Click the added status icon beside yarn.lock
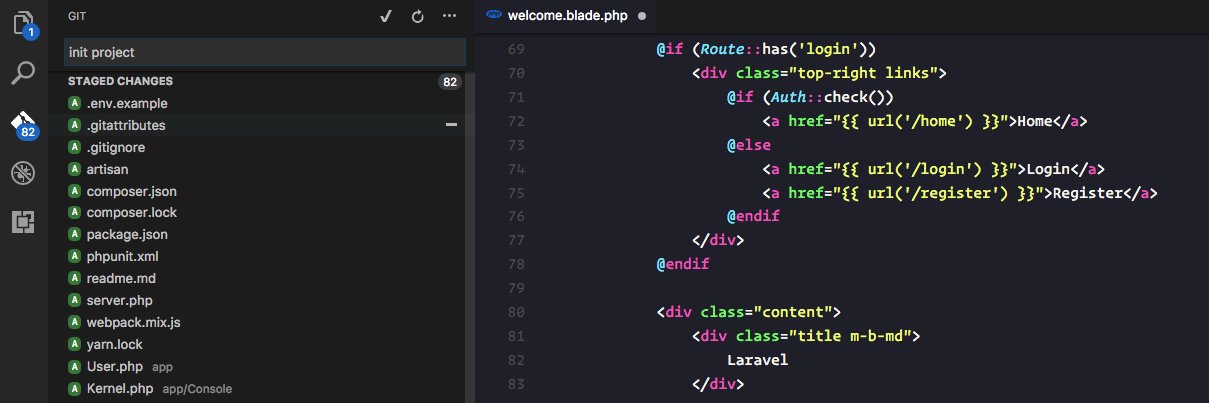The height and width of the screenshot is (403, 1209). tap(74, 344)
